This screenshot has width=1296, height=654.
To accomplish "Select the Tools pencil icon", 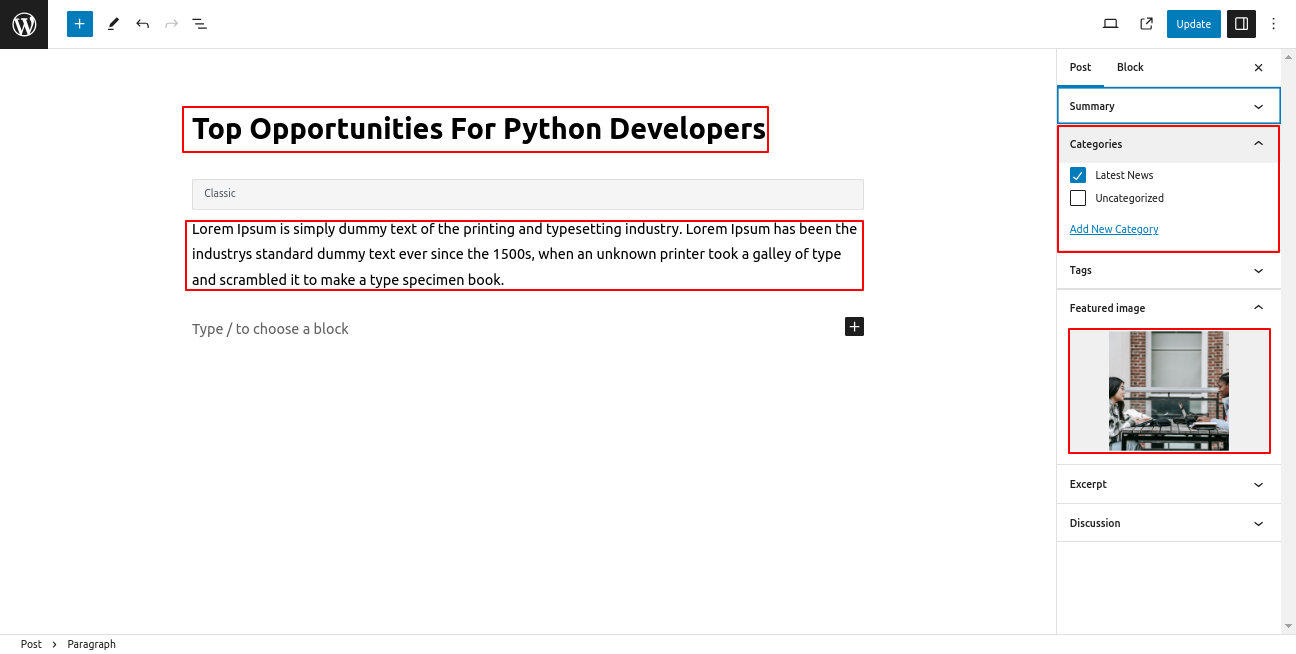I will point(113,24).
